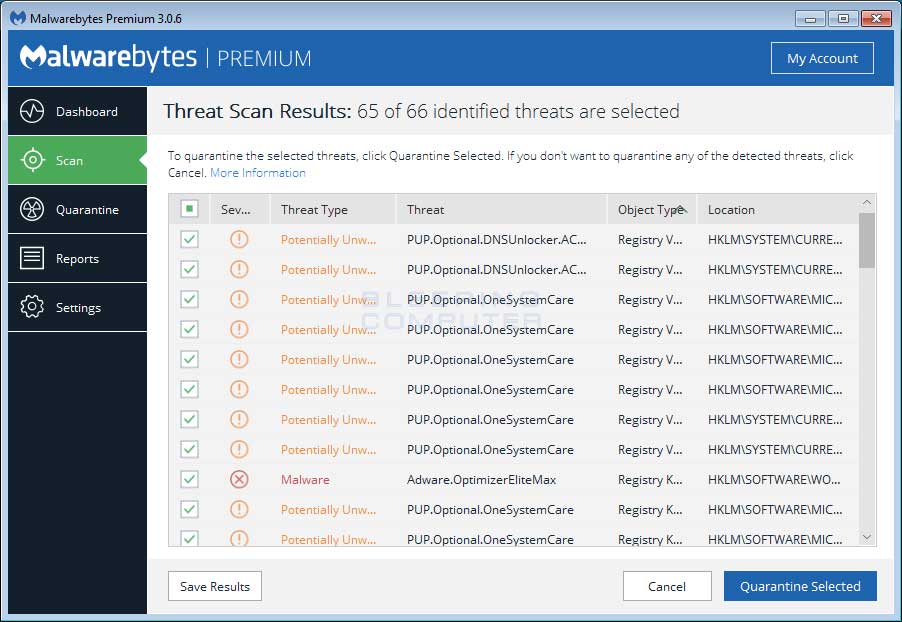Toggle the select-all checkbox in the table header
This screenshot has width=902, height=622.
(189, 208)
